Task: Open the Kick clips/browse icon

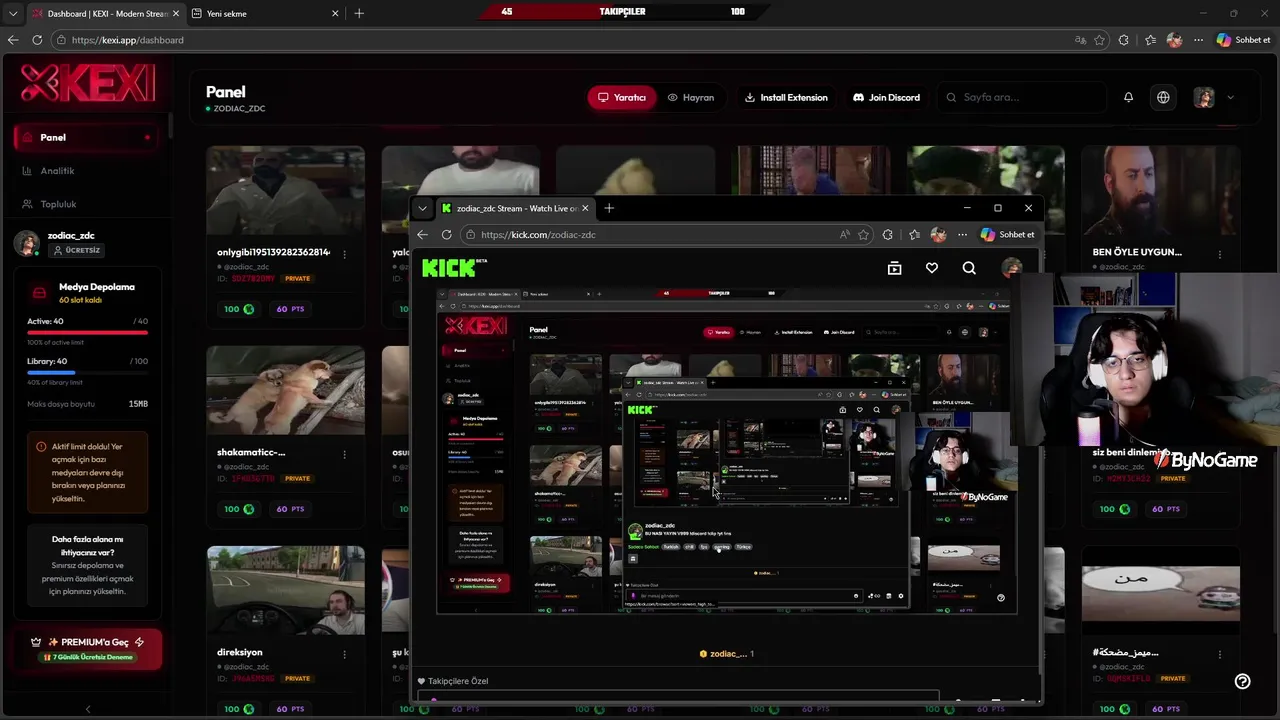Action: [894, 268]
